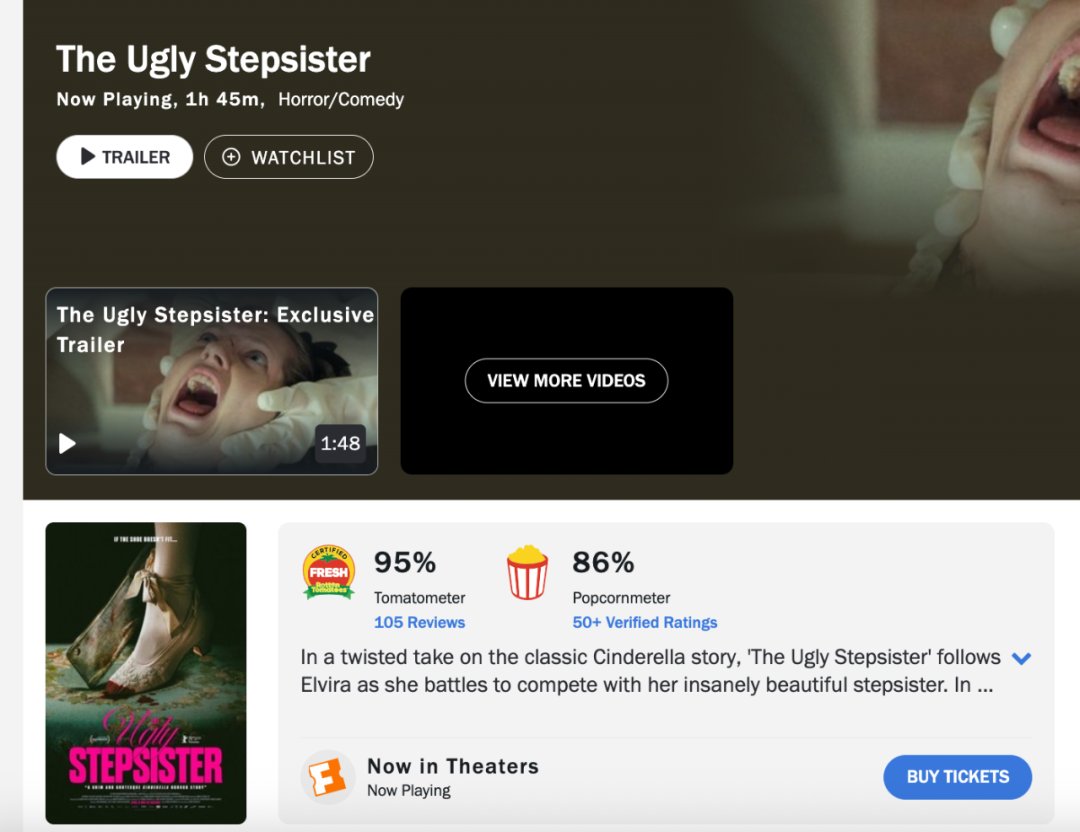Add the movie to Watchlist

point(289,157)
